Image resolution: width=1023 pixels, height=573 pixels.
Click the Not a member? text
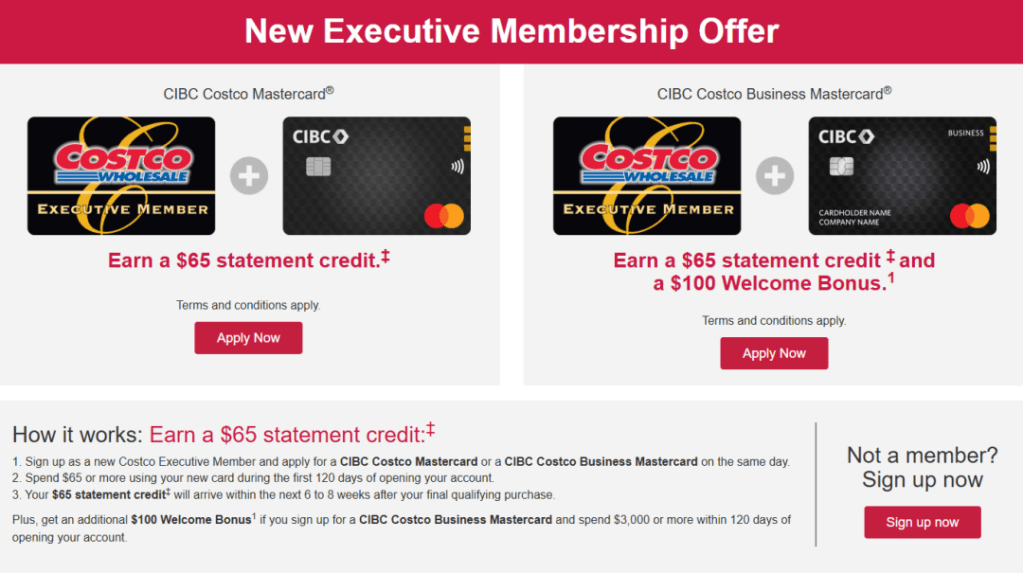click(922, 456)
